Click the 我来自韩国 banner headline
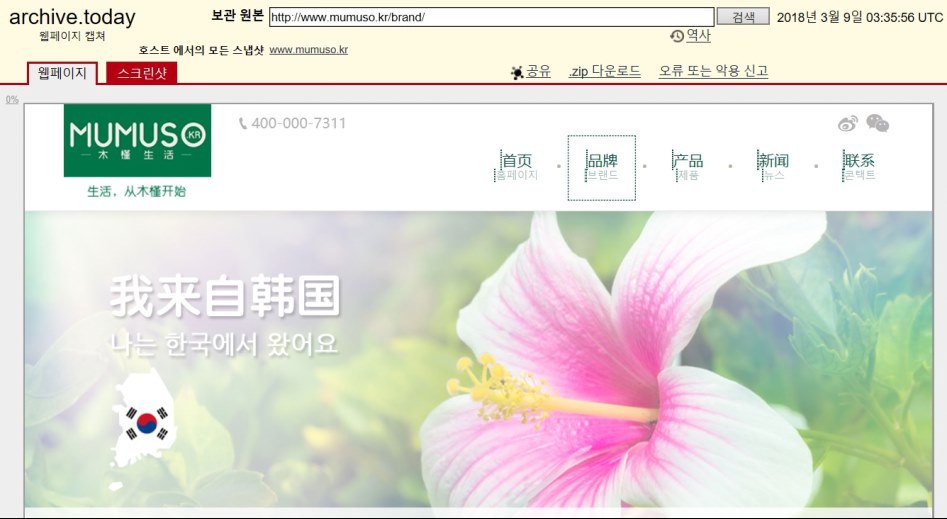This screenshot has height=519, width=947. pyautogui.click(x=225, y=295)
